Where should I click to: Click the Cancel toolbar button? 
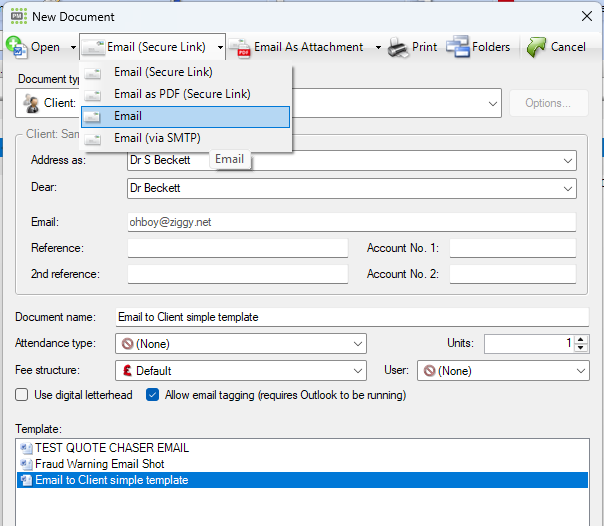(556, 47)
